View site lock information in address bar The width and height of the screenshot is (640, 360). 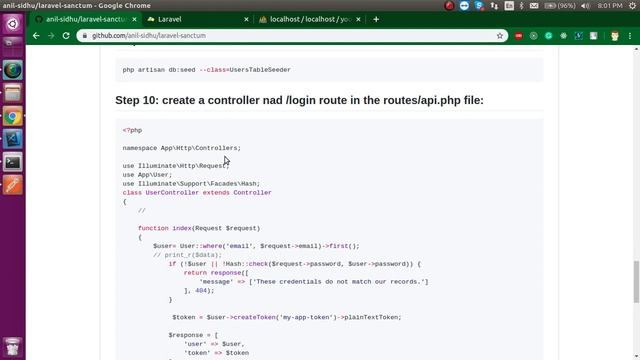click(x=84, y=36)
